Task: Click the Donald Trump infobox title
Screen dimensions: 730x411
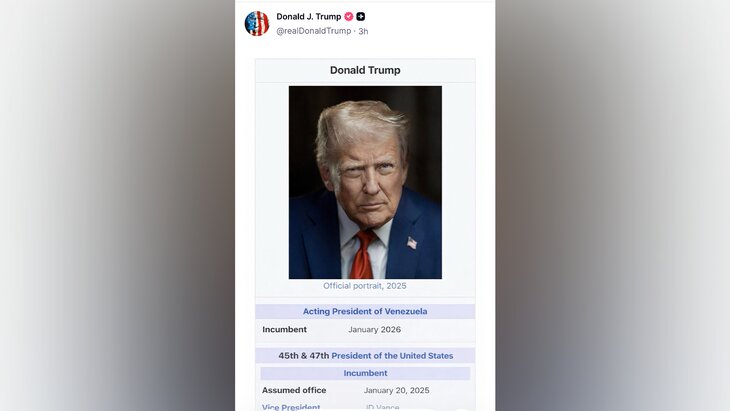Action: coord(365,70)
